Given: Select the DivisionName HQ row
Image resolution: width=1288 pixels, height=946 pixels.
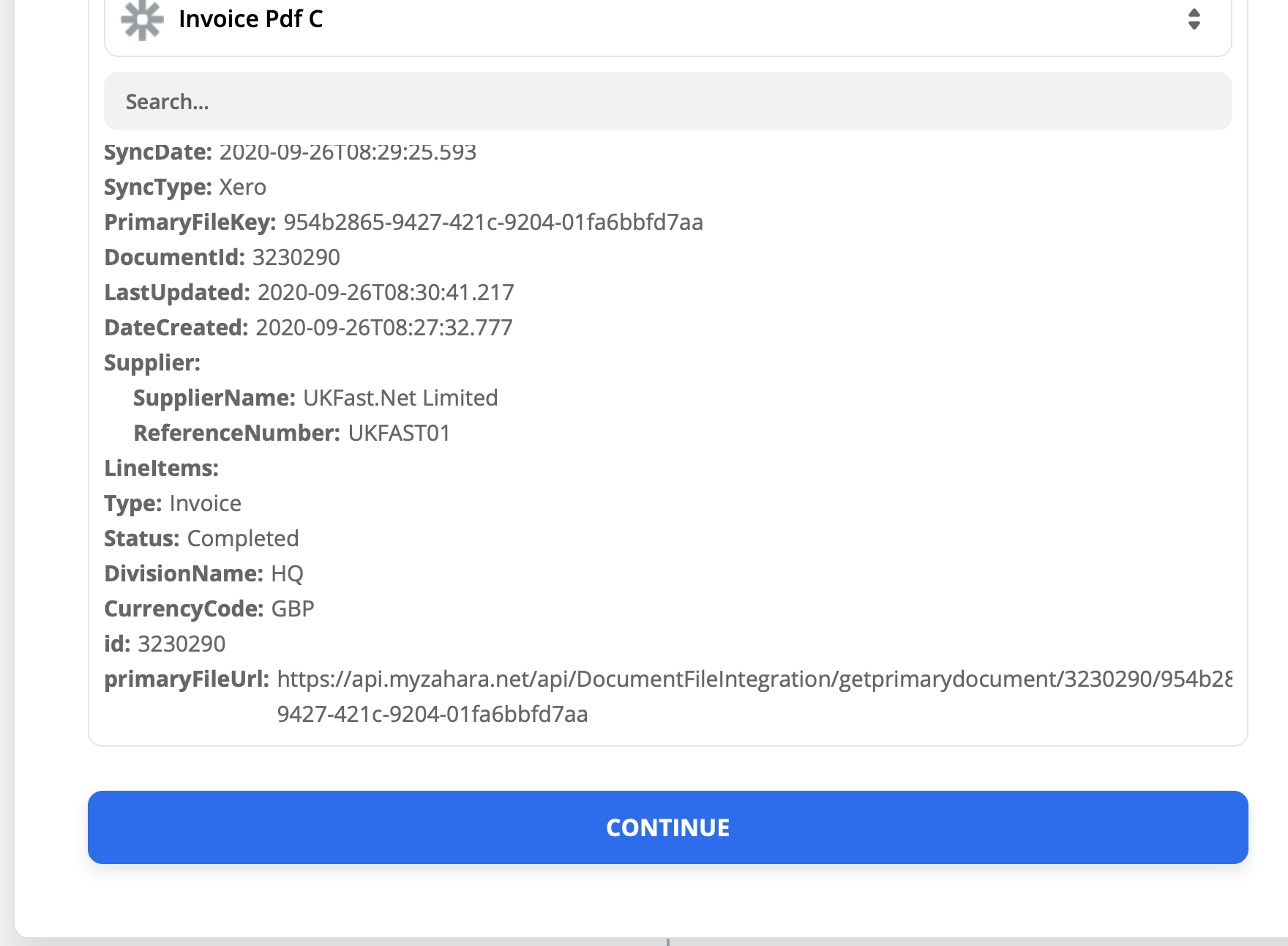Looking at the screenshot, I should click(x=203, y=573).
